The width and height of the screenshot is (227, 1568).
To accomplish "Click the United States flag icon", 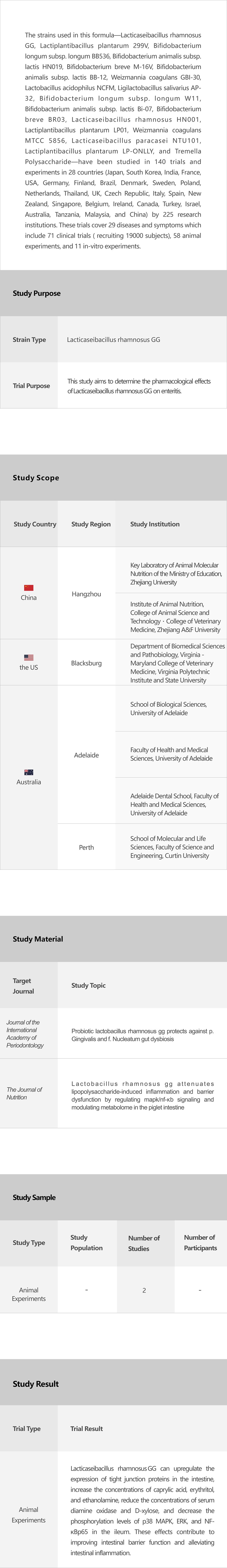I will click(x=29, y=657).
